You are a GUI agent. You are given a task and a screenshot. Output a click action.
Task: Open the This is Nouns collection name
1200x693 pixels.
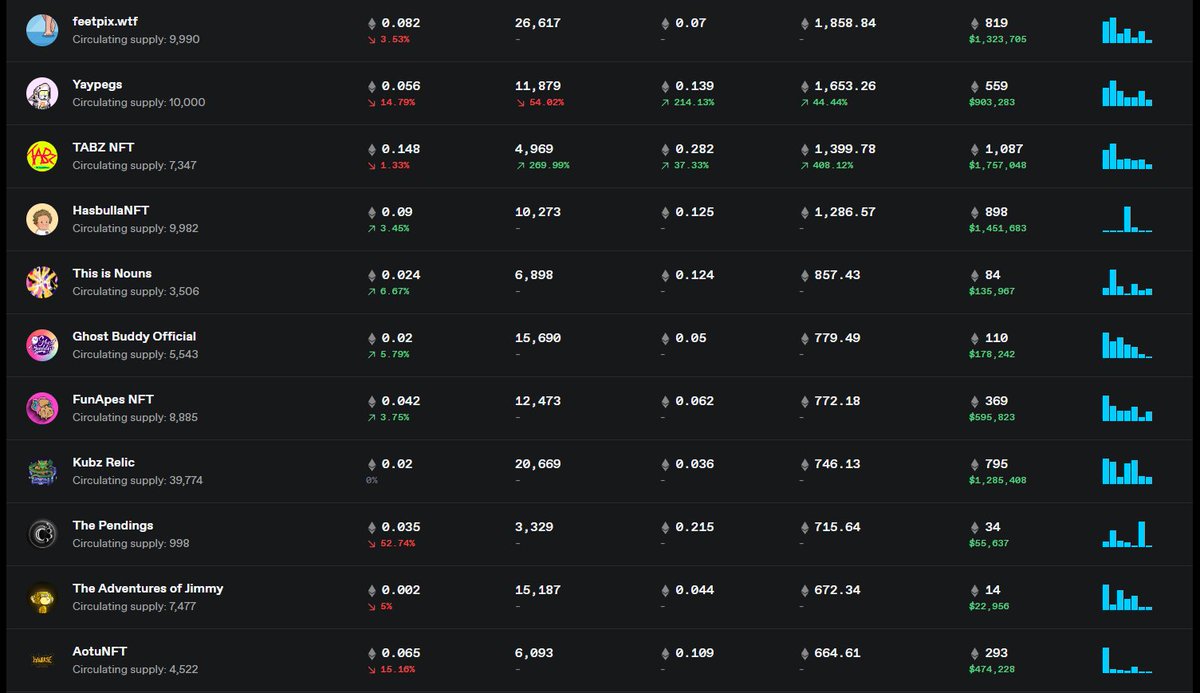tap(112, 274)
